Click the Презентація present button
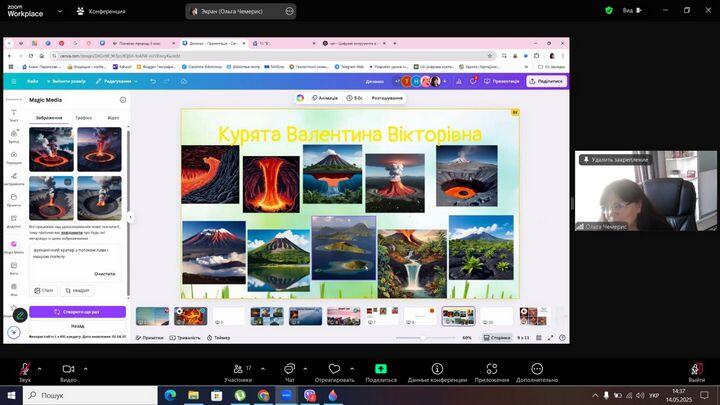The width and height of the screenshot is (720, 405). [501, 81]
